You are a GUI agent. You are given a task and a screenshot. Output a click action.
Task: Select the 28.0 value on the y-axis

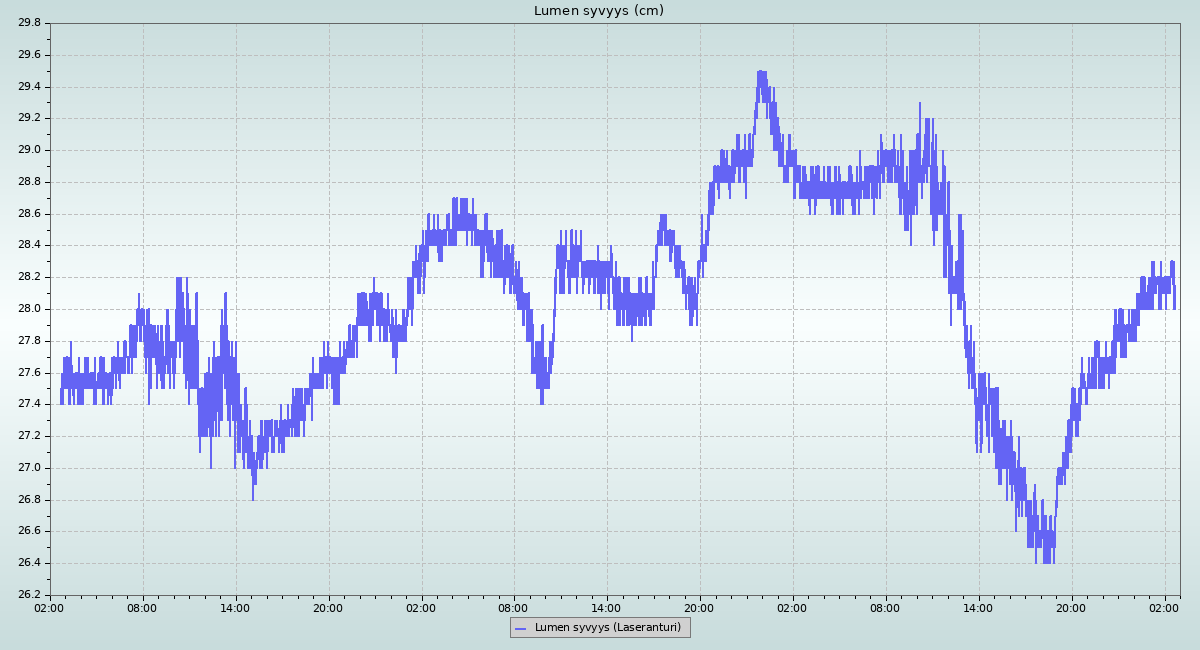click(29, 309)
